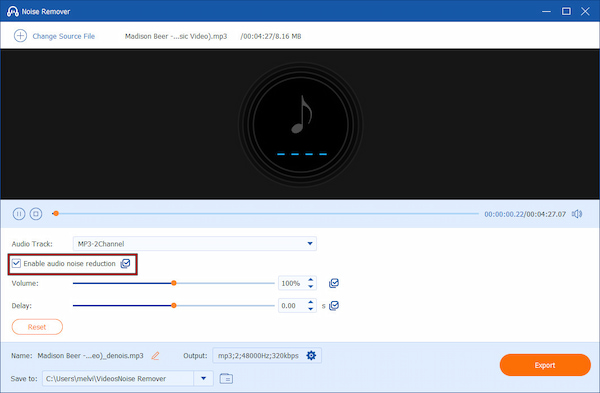
Task: Click the Change Source File plus icon
Action: 20,36
